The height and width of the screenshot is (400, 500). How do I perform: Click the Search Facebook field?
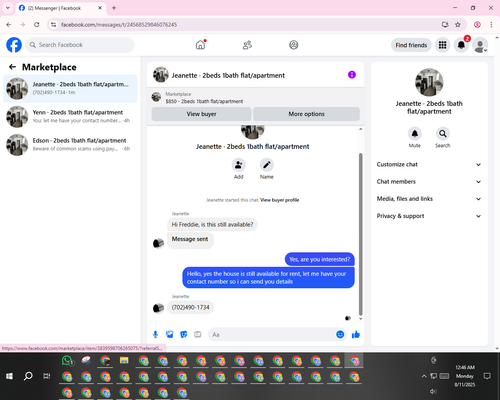80,45
